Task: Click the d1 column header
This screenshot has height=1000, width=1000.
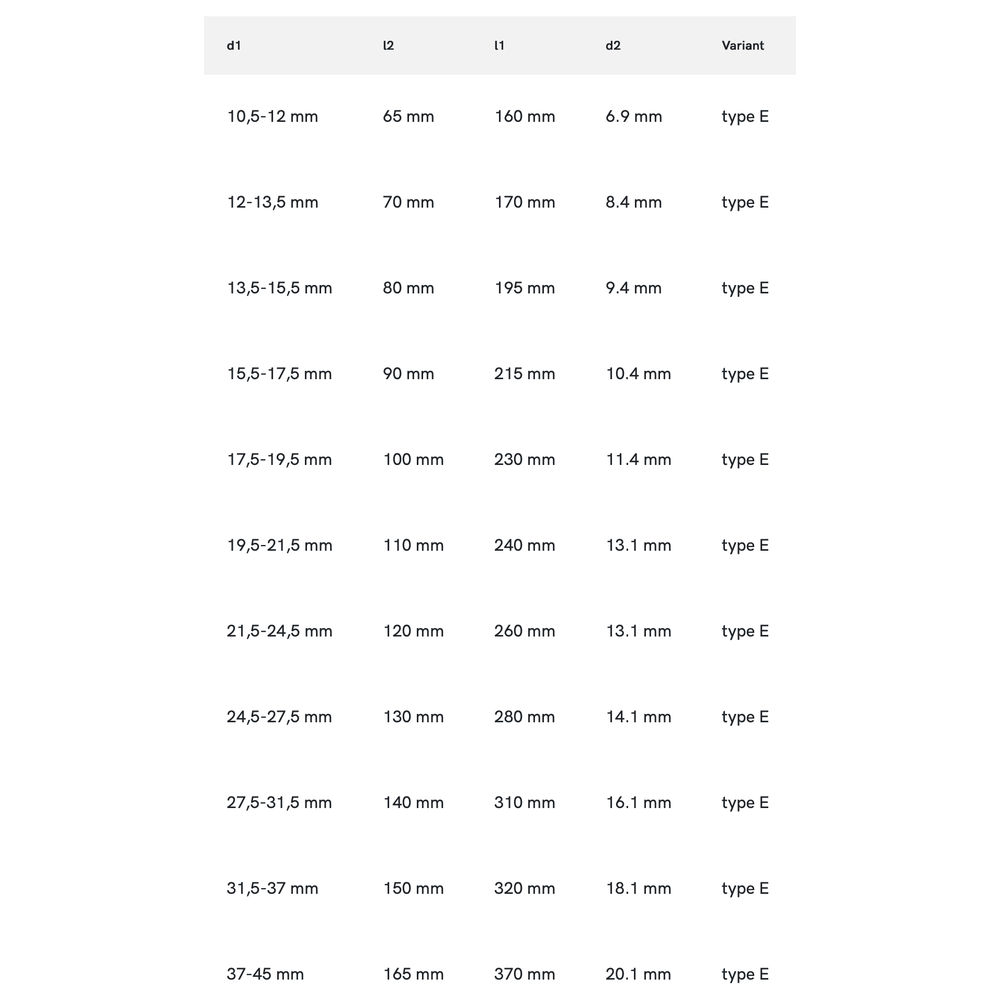Action: pyautogui.click(x=234, y=46)
